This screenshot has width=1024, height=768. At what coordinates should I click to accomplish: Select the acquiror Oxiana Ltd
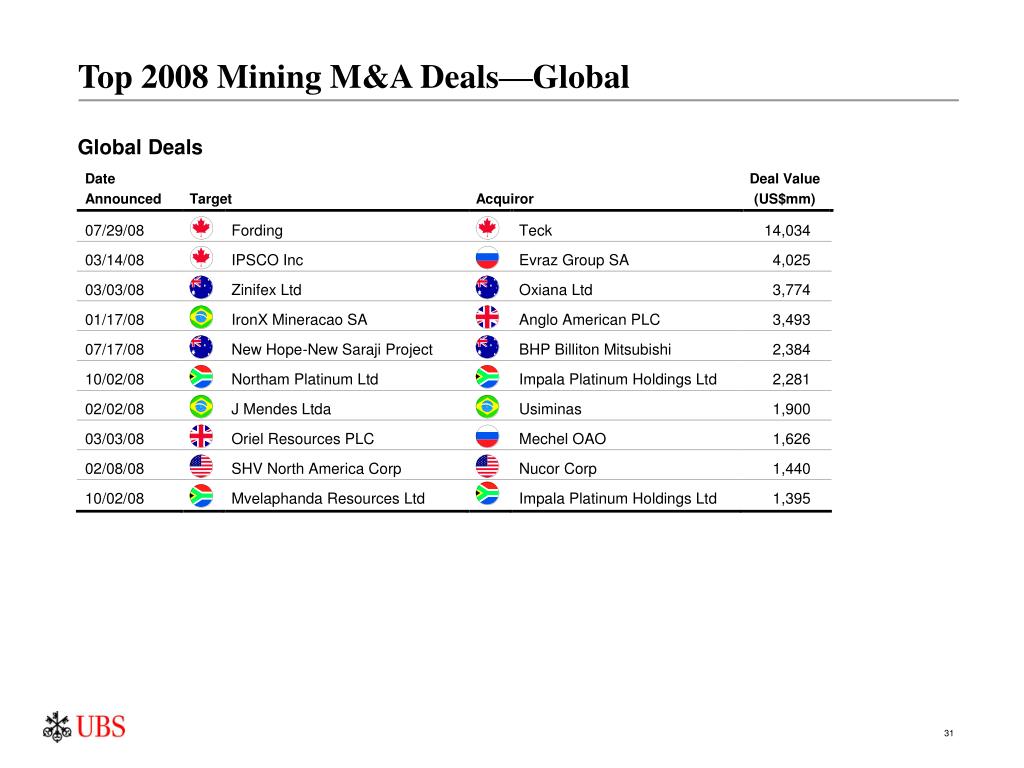(x=555, y=290)
